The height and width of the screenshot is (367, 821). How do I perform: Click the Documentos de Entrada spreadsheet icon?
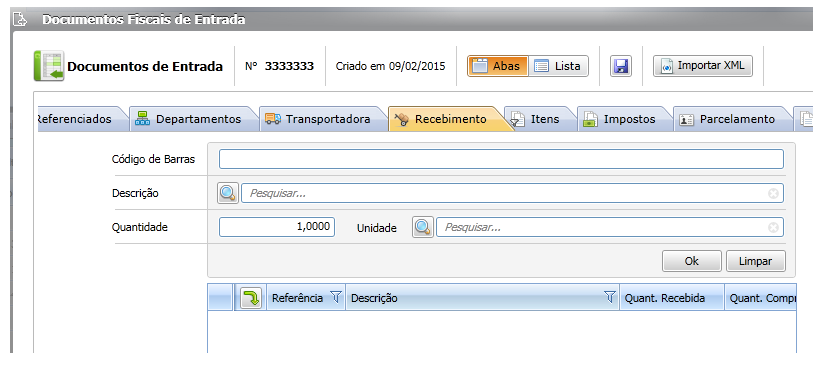[49, 66]
